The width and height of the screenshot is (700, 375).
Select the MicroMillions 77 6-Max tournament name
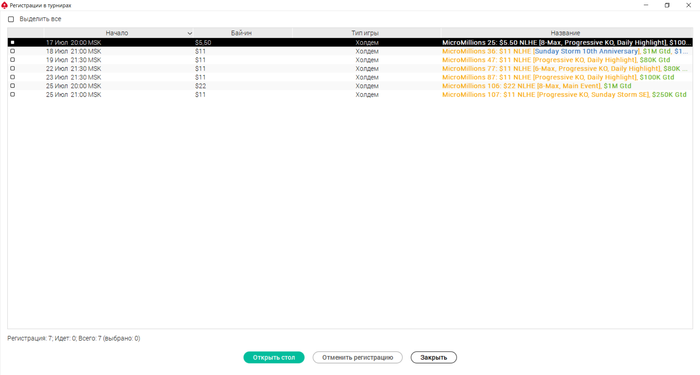click(x=565, y=68)
